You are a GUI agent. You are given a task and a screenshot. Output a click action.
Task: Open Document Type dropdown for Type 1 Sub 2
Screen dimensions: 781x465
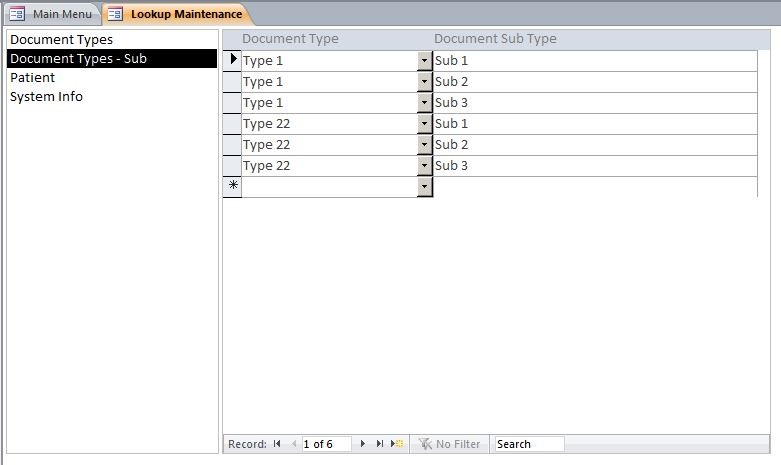tap(424, 82)
